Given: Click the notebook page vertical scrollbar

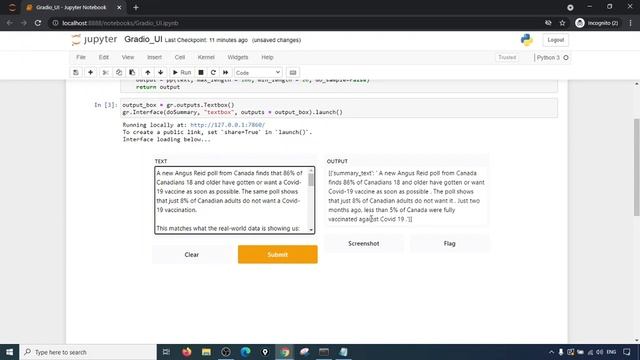Looking at the screenshot, I should (636, 167).
